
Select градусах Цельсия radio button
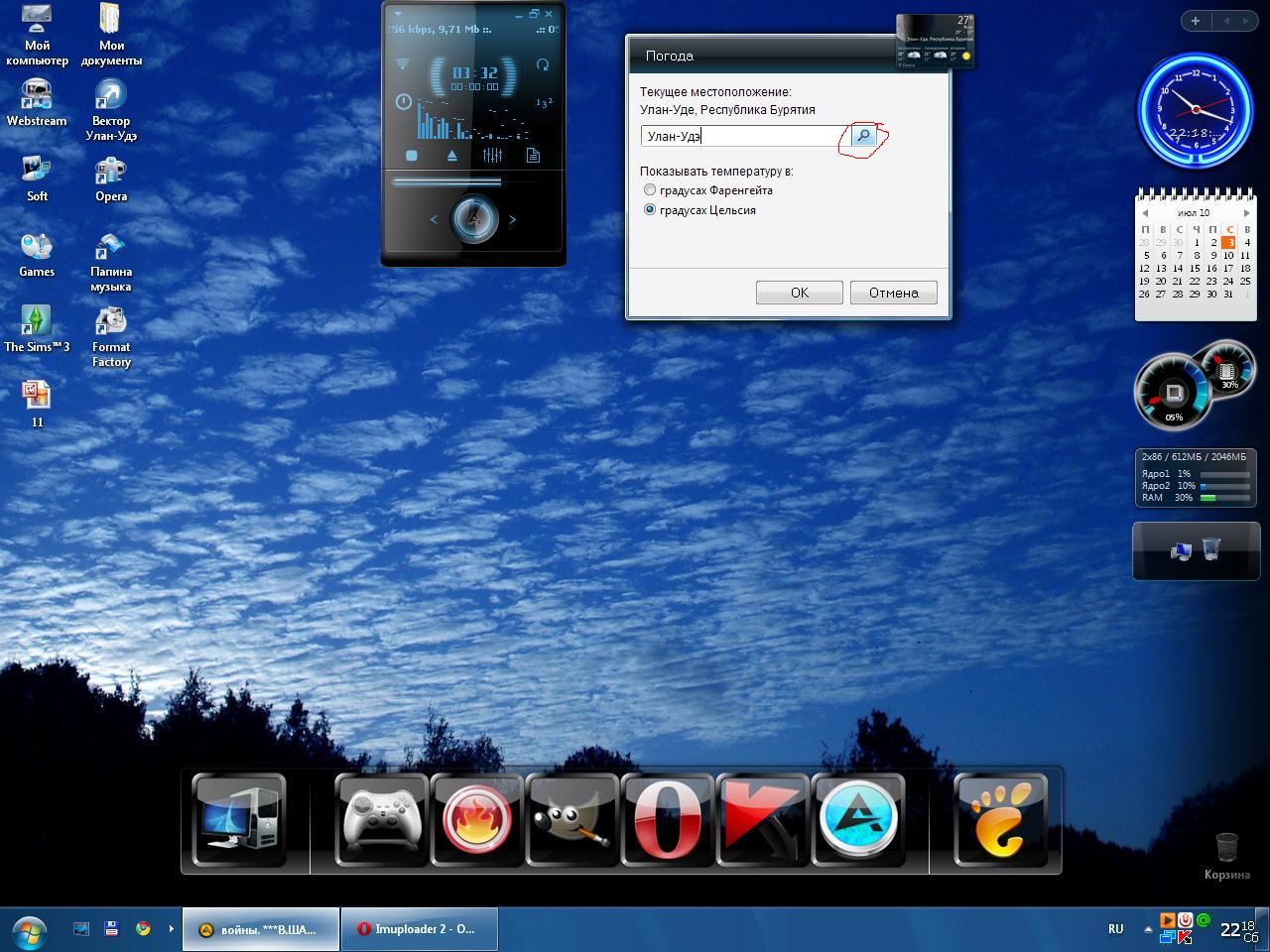coord(650,210)
